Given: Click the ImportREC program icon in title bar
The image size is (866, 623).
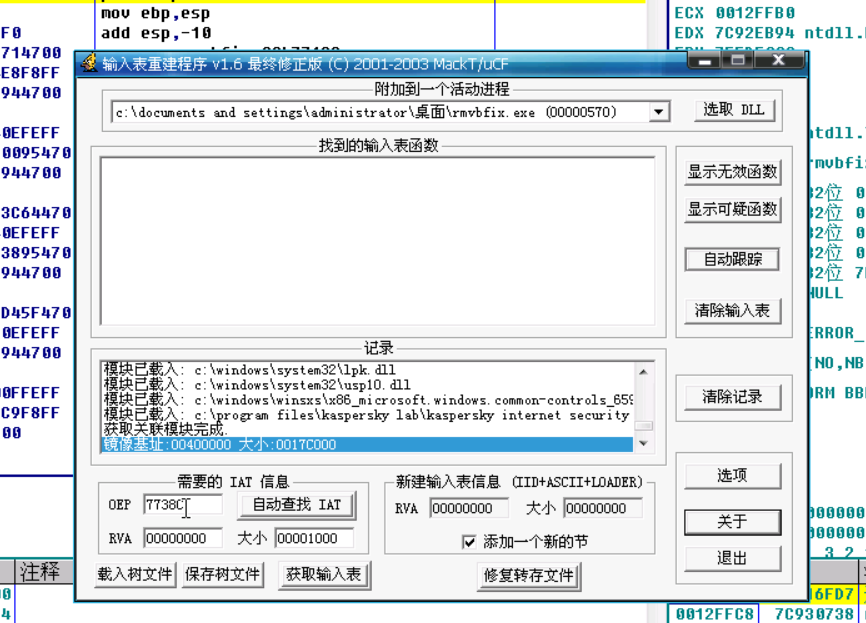Looking at the screenshot, I should pos(91,63).
